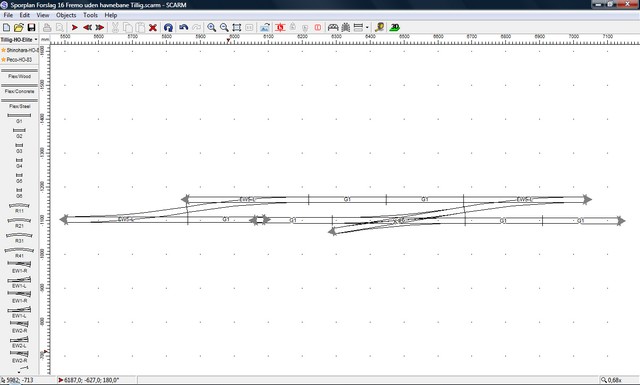This screenshot has width=640, height=385.
Task: Open an existing layout file
Action: point(18,28)
